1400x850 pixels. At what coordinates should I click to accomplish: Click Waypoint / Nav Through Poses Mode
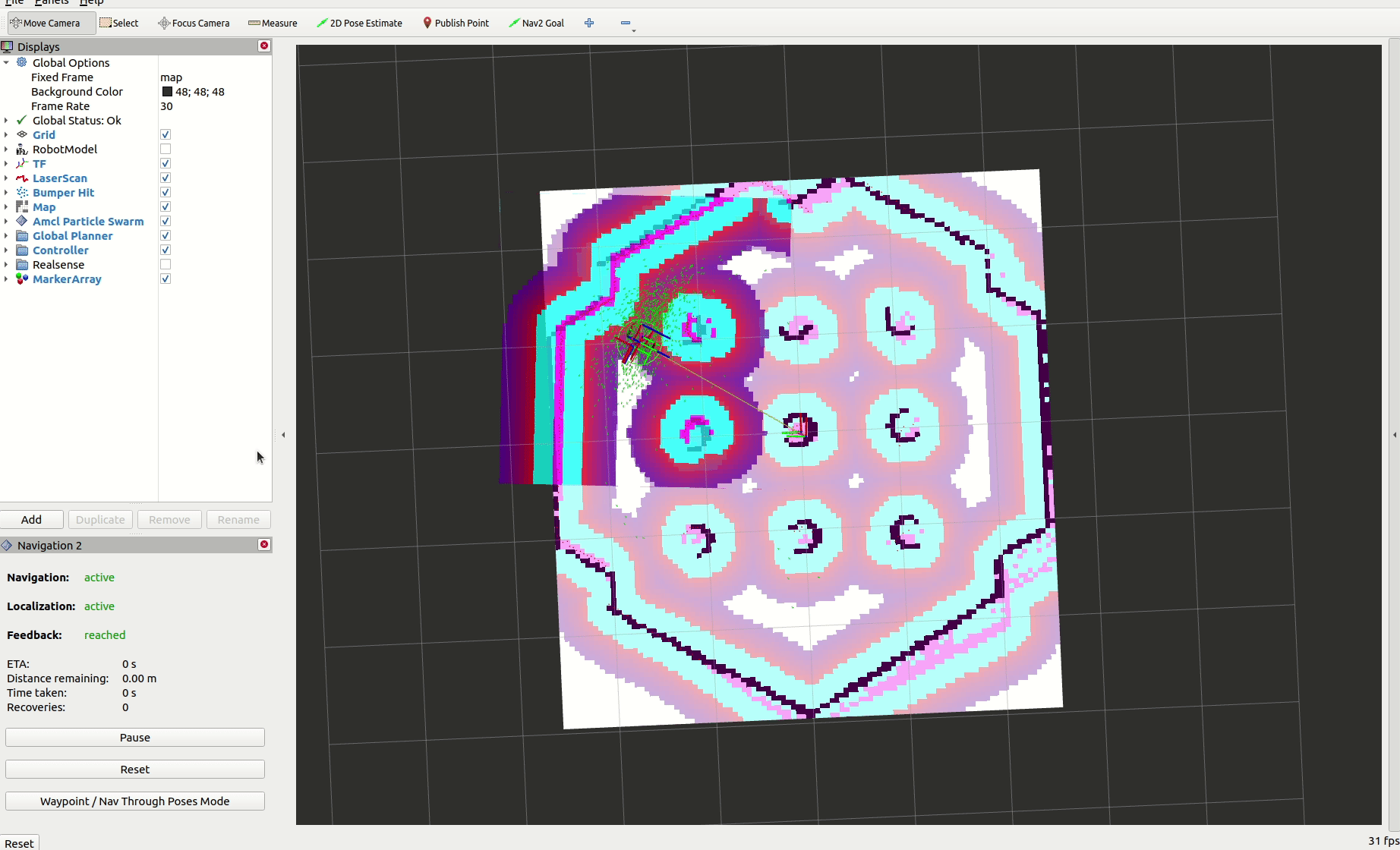click(135, 801)
